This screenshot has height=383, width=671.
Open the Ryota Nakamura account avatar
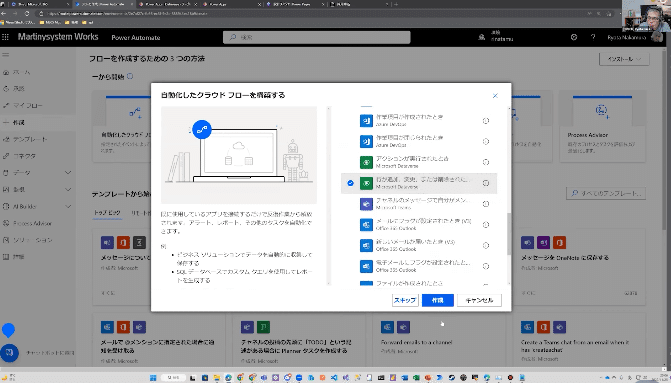657,37
